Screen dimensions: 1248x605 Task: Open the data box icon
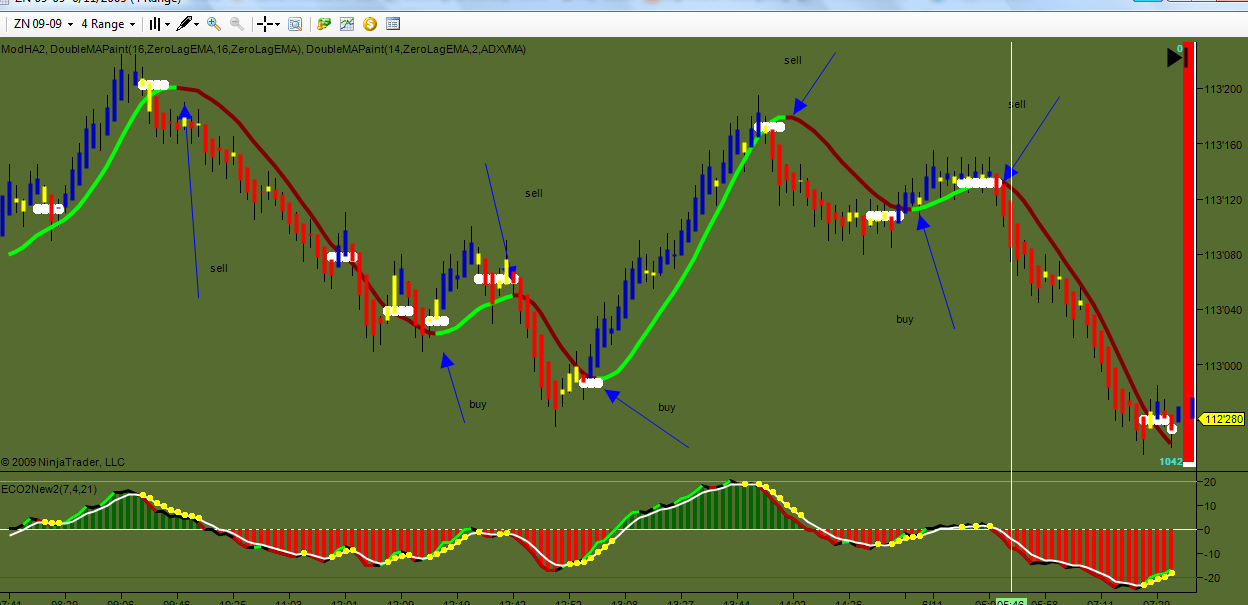(295, 23)
